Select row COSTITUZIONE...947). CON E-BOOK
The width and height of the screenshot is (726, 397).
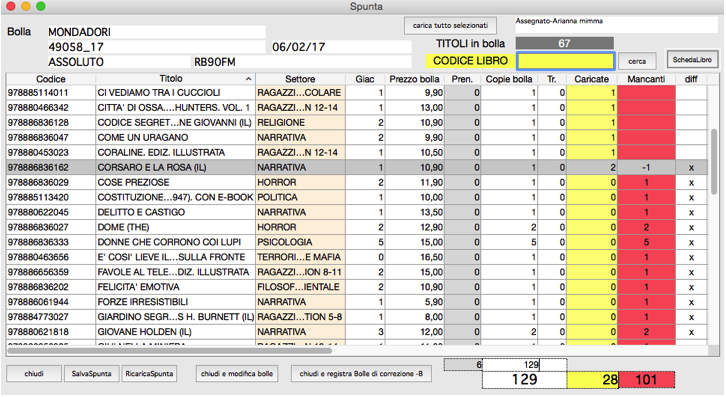coord(357,197)
